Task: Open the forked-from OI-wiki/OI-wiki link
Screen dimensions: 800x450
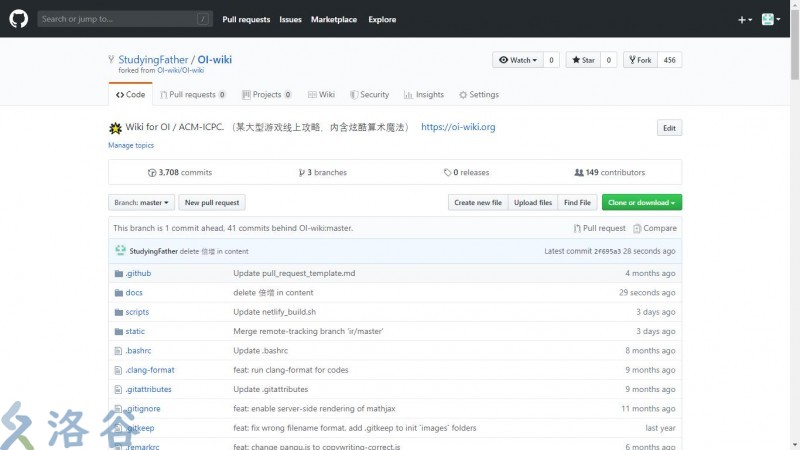Action: click(180, 70)
